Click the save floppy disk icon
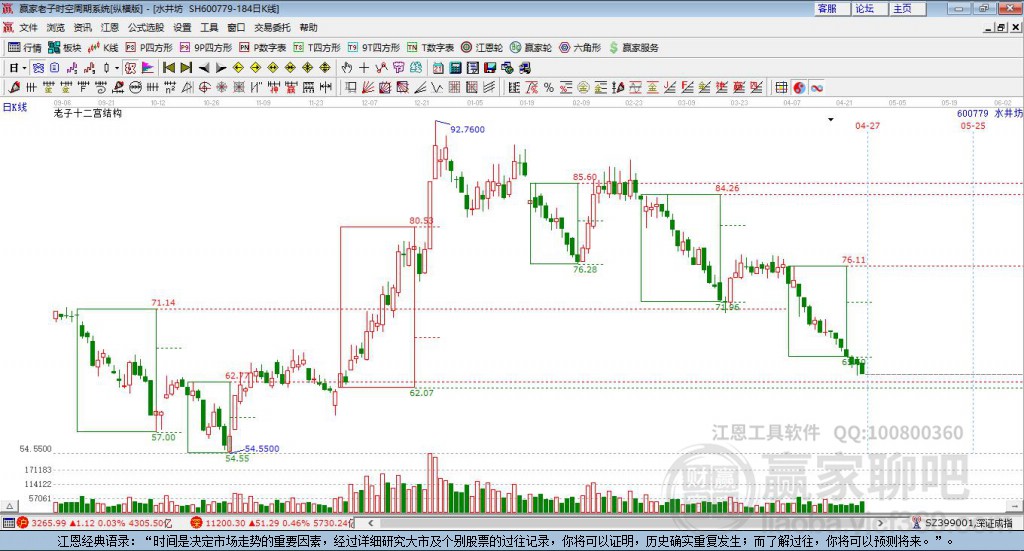 pos(490,68)
